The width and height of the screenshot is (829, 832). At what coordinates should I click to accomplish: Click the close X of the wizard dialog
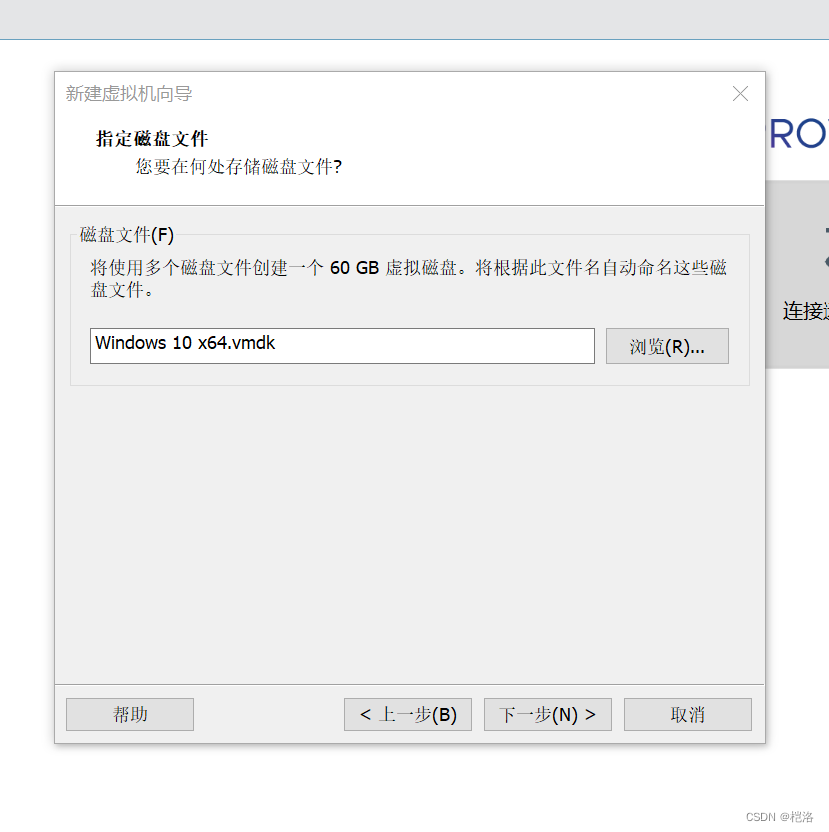740,93
